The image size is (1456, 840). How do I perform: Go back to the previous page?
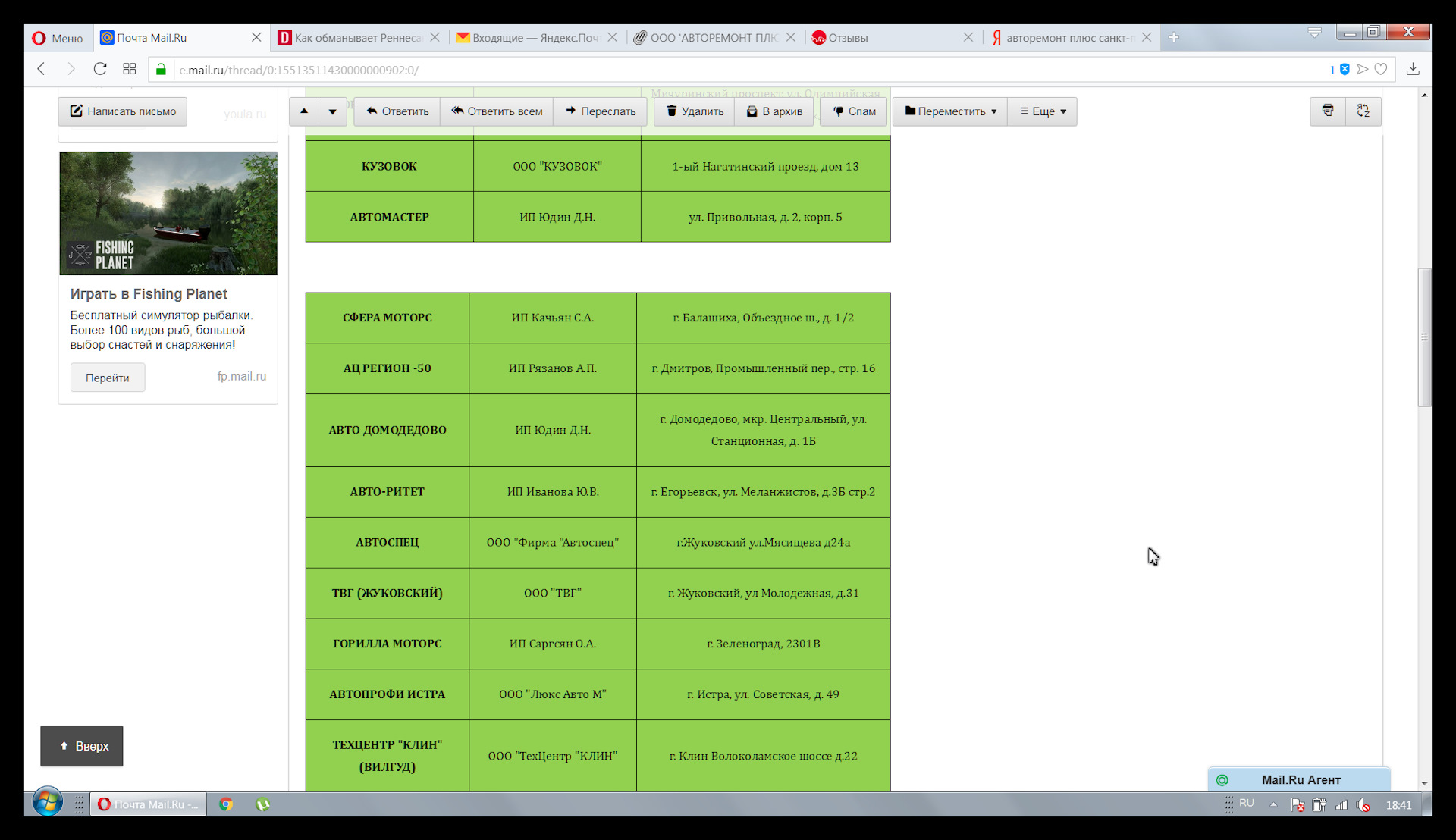click(x=42, y=69)
